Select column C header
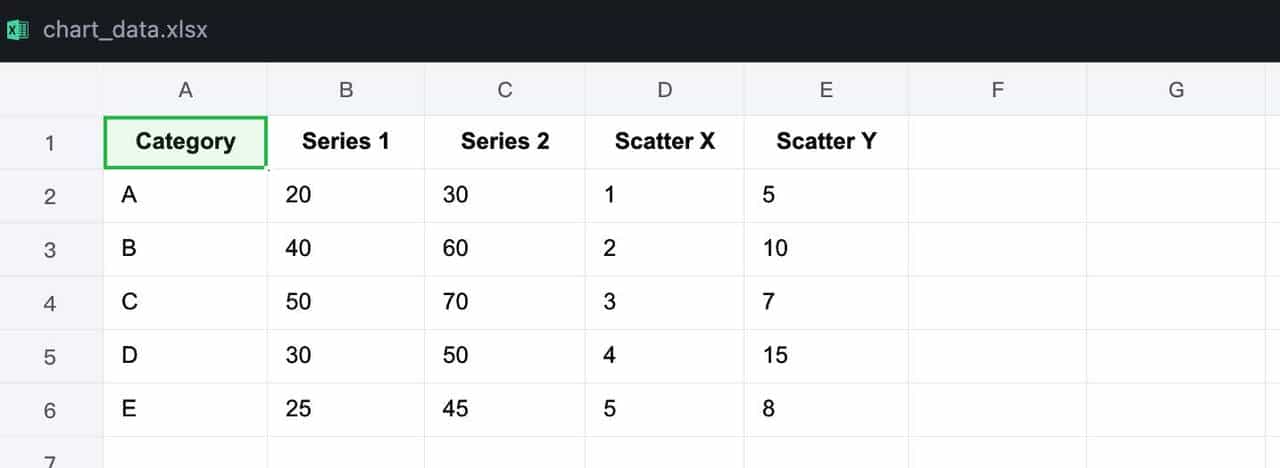The width and height of the screenshot is (1280, 468). click(505, 90)
